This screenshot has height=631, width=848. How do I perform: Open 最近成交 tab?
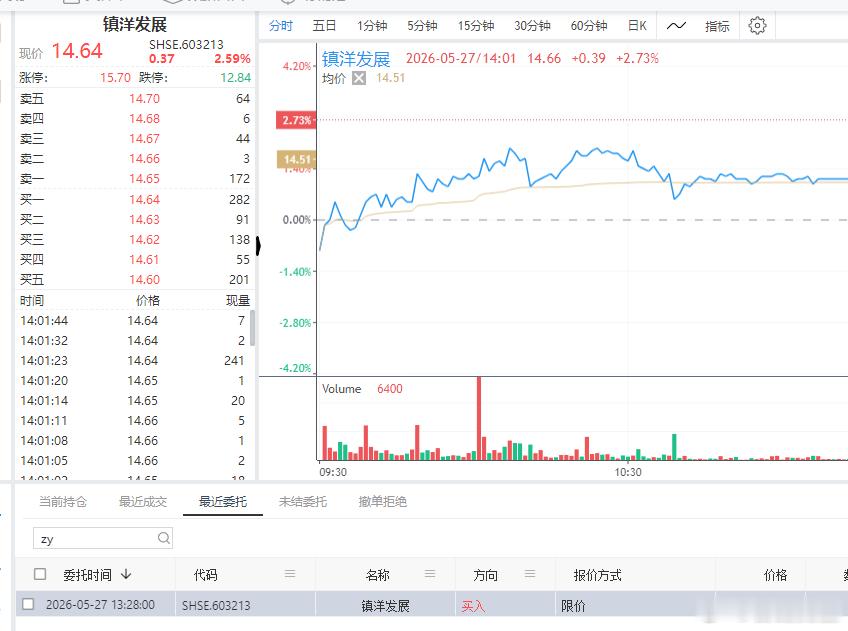(x=143, y=502)
